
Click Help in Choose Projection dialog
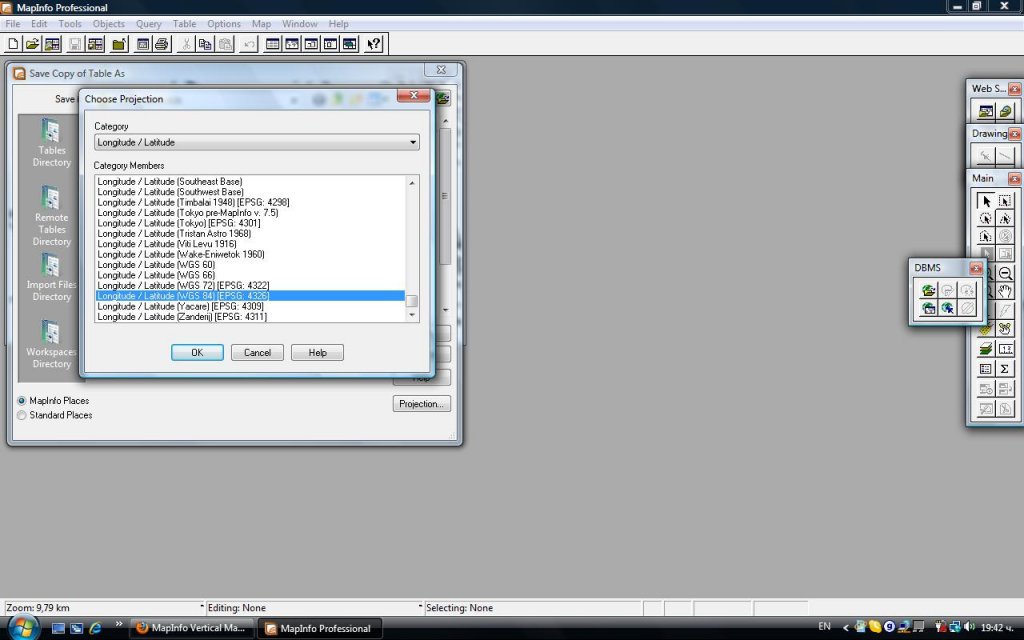[x=317, y=353]
